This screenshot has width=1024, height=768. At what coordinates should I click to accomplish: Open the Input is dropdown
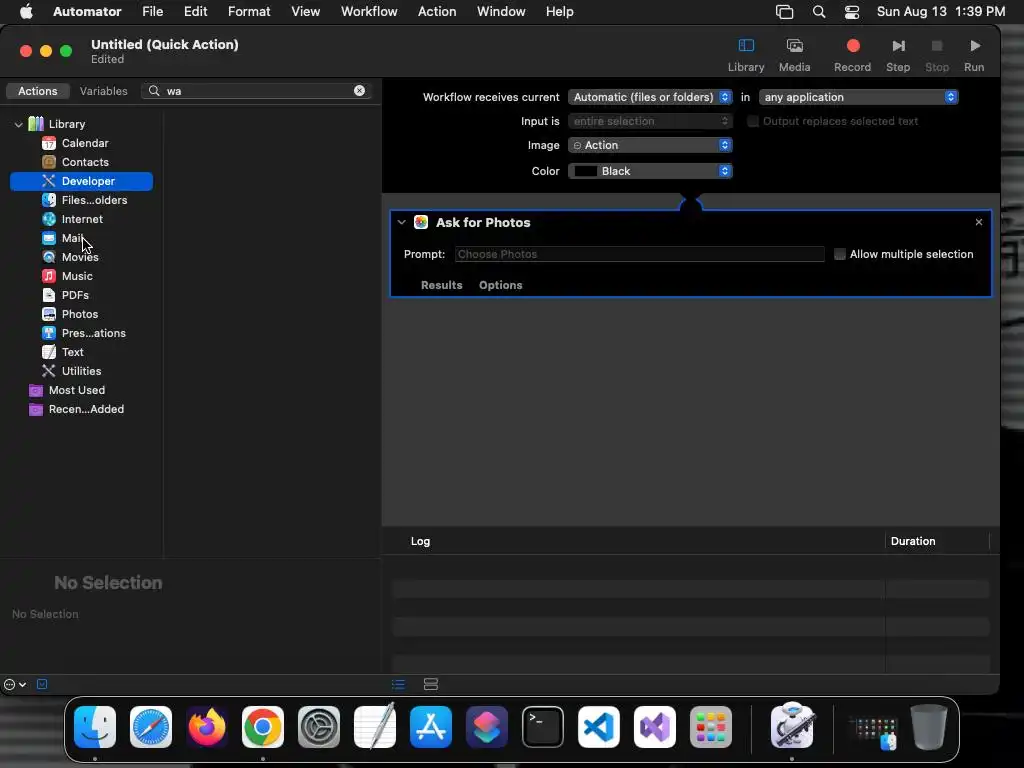(x=650, y=121)
